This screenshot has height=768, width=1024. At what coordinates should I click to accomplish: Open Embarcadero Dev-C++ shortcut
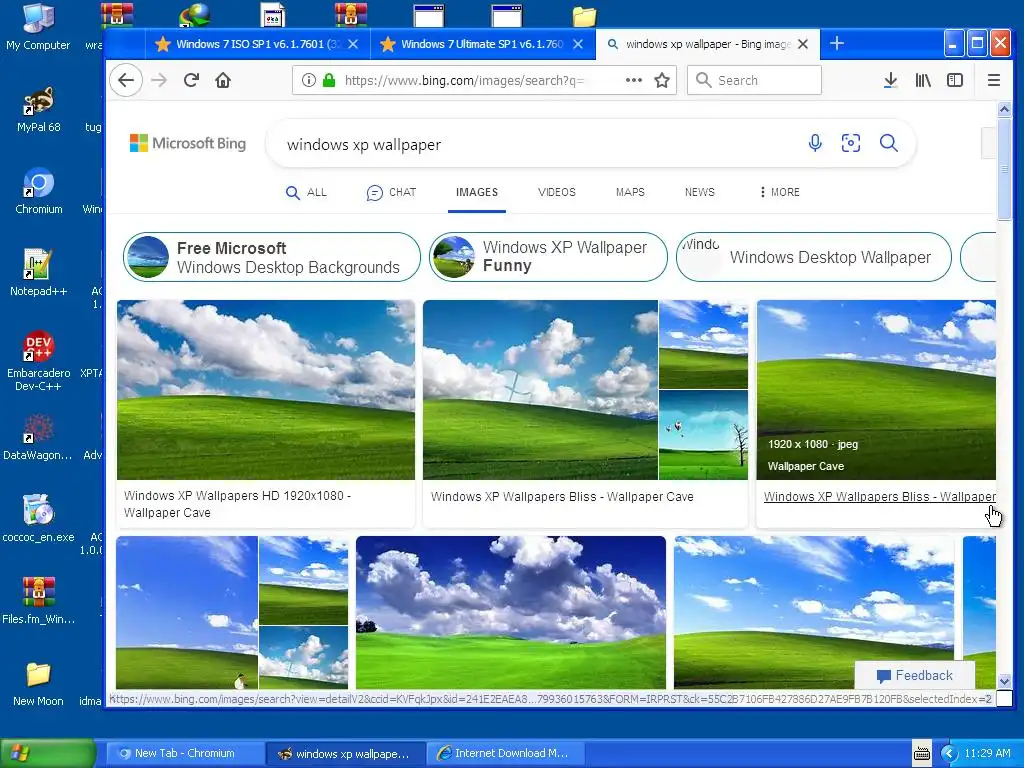pyautogui.click(x=39, y=360)
